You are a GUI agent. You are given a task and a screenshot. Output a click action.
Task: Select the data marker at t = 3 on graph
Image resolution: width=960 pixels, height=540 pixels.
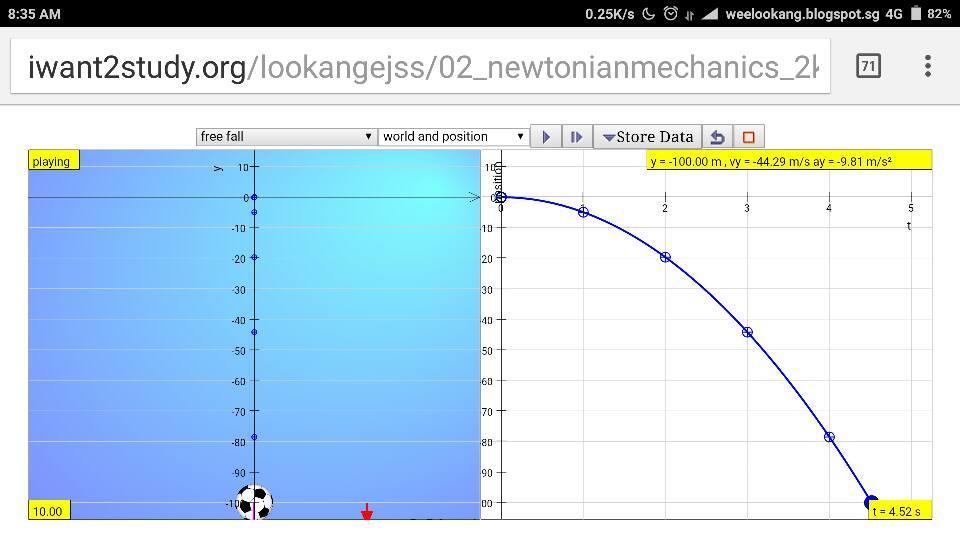point(747,332)
